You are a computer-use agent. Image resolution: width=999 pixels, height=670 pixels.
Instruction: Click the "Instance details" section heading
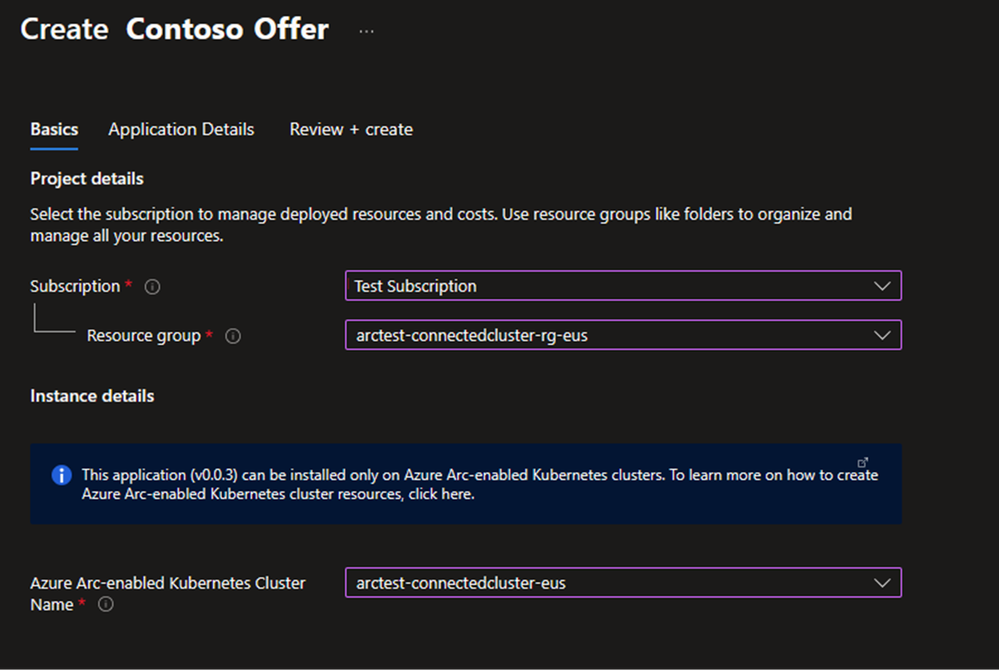[x=92, y=396]
